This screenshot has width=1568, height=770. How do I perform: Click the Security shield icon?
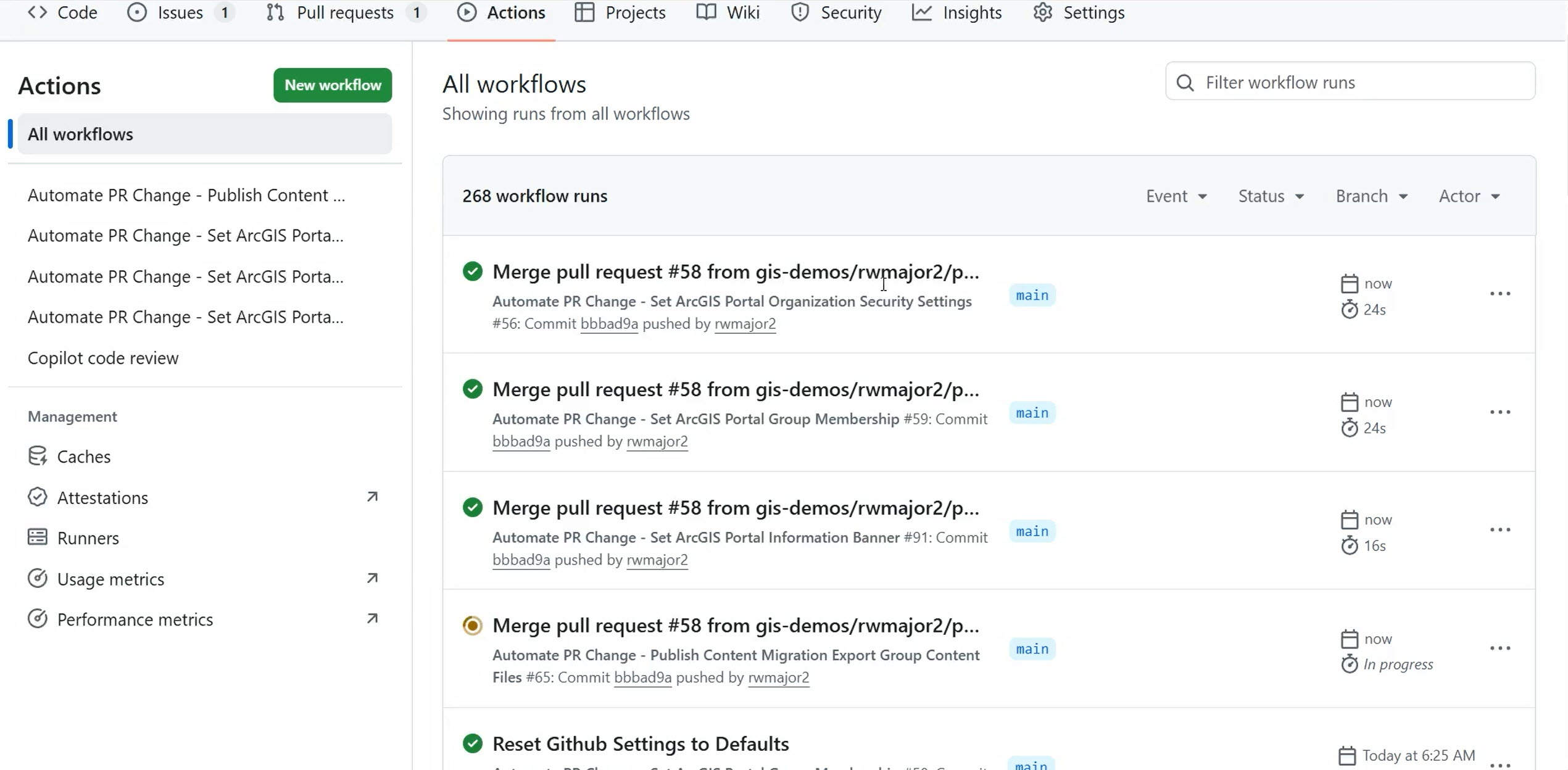click(800, 12)
